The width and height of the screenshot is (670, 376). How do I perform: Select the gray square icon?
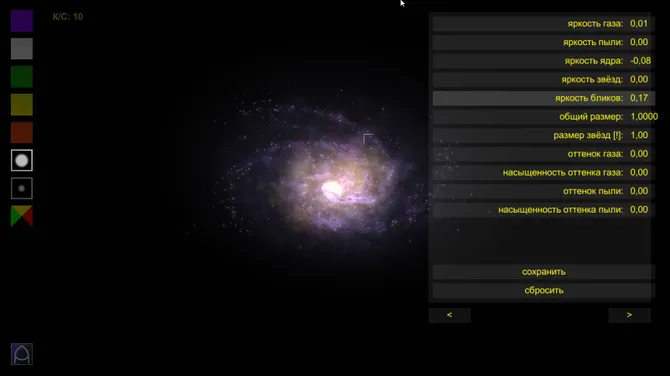(x=22, y=49)
